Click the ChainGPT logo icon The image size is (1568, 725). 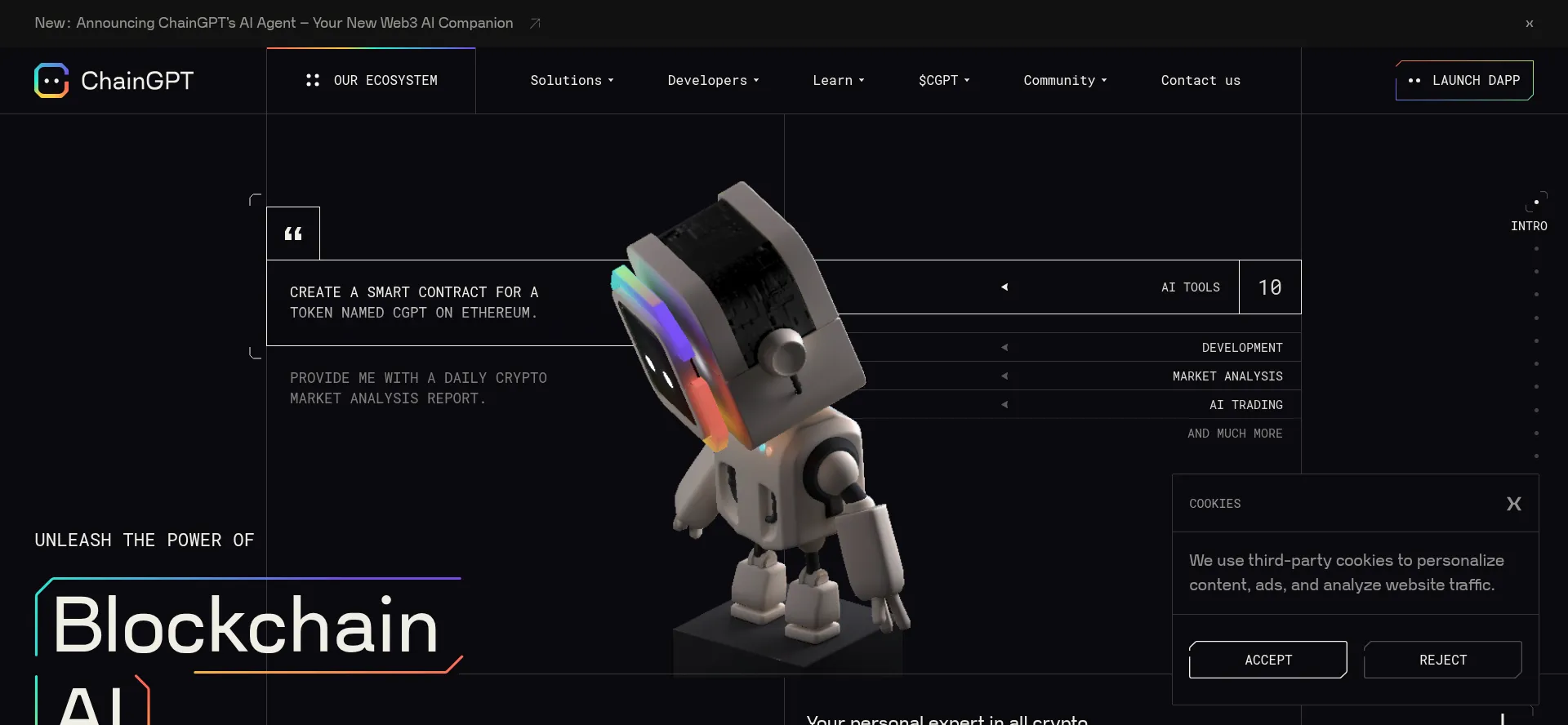pyautogui.click(x=51, y=80)
